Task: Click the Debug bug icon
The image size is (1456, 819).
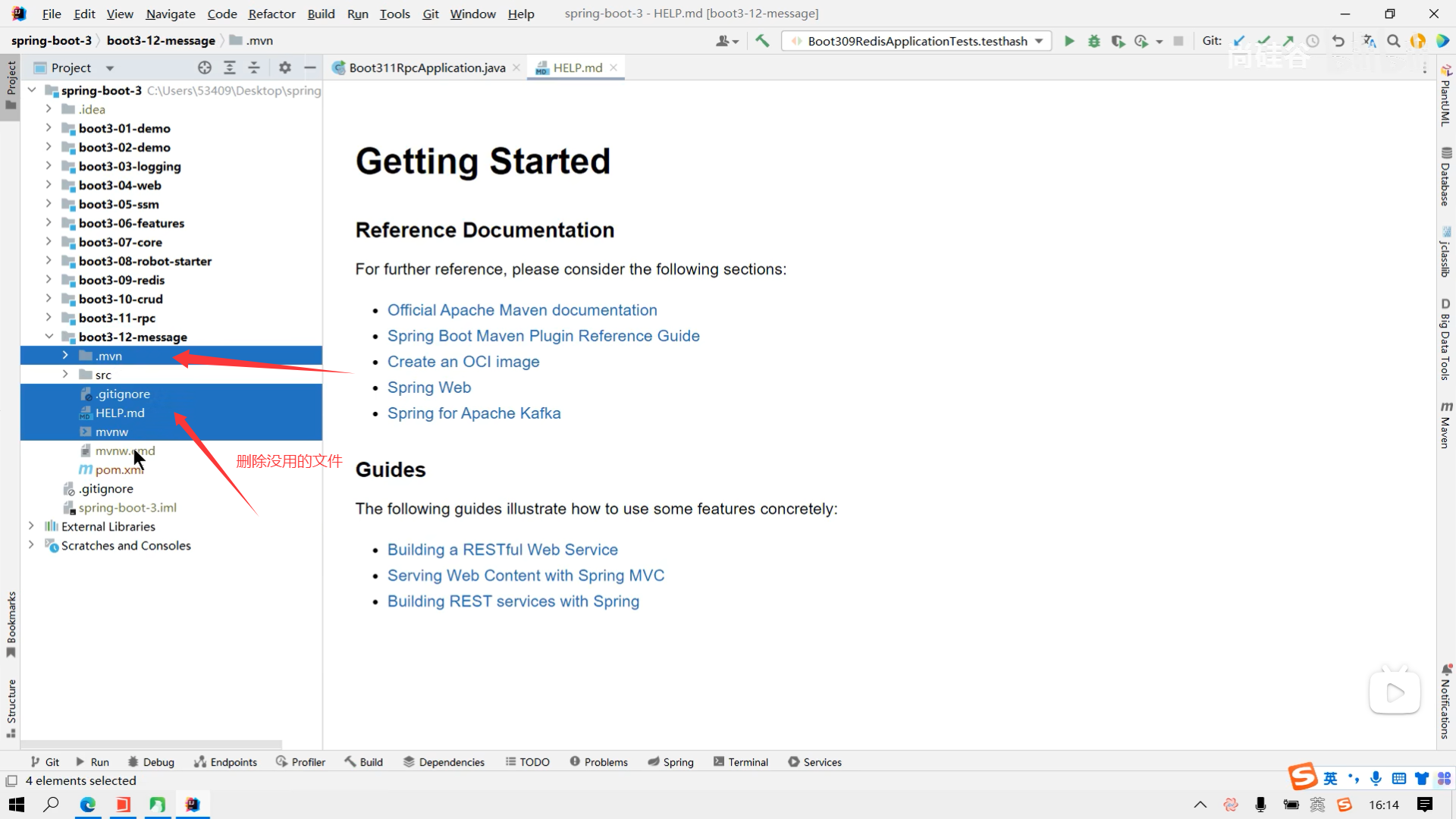Action: (1094, 41)
